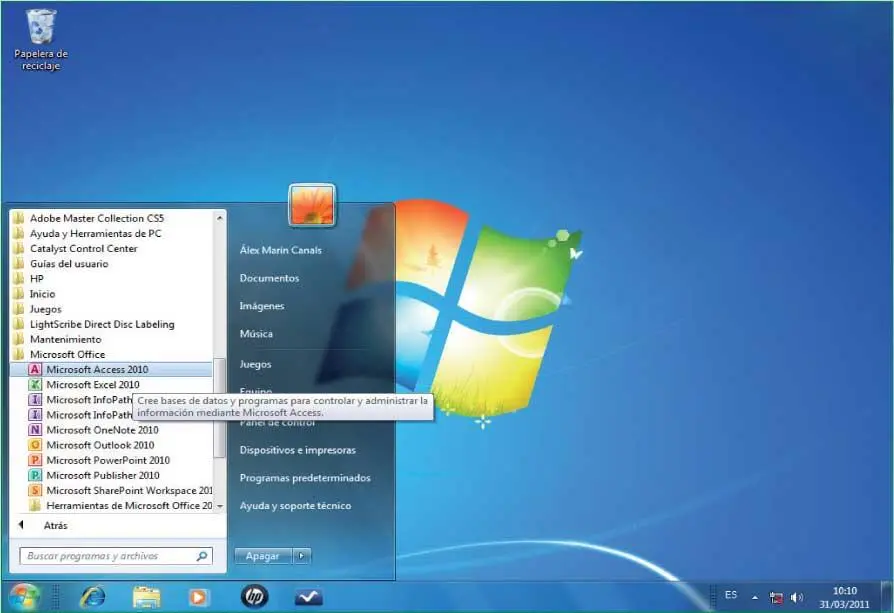Viewport: 894px width, 613px height.
Task: Open Documentos from the Start menu
Action: [269, 278]
